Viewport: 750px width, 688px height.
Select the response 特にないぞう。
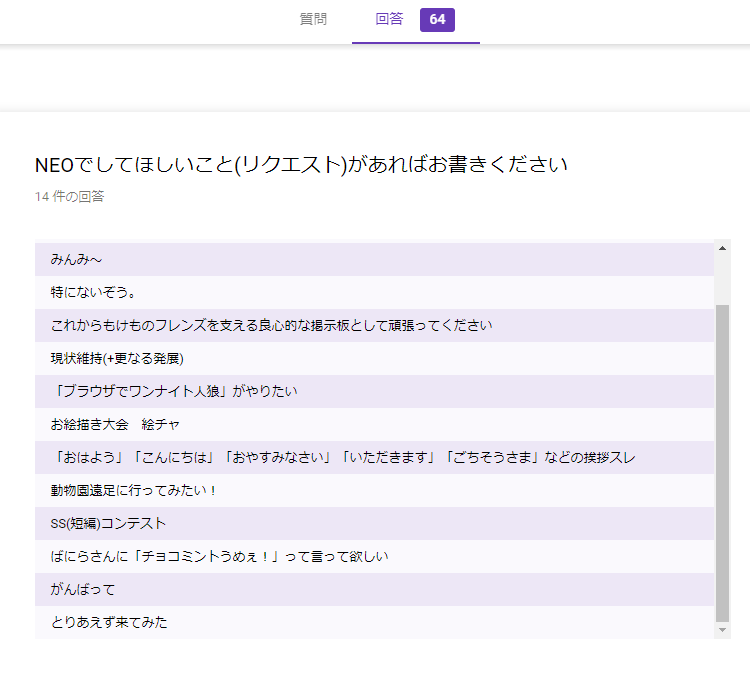coord(93,293)
